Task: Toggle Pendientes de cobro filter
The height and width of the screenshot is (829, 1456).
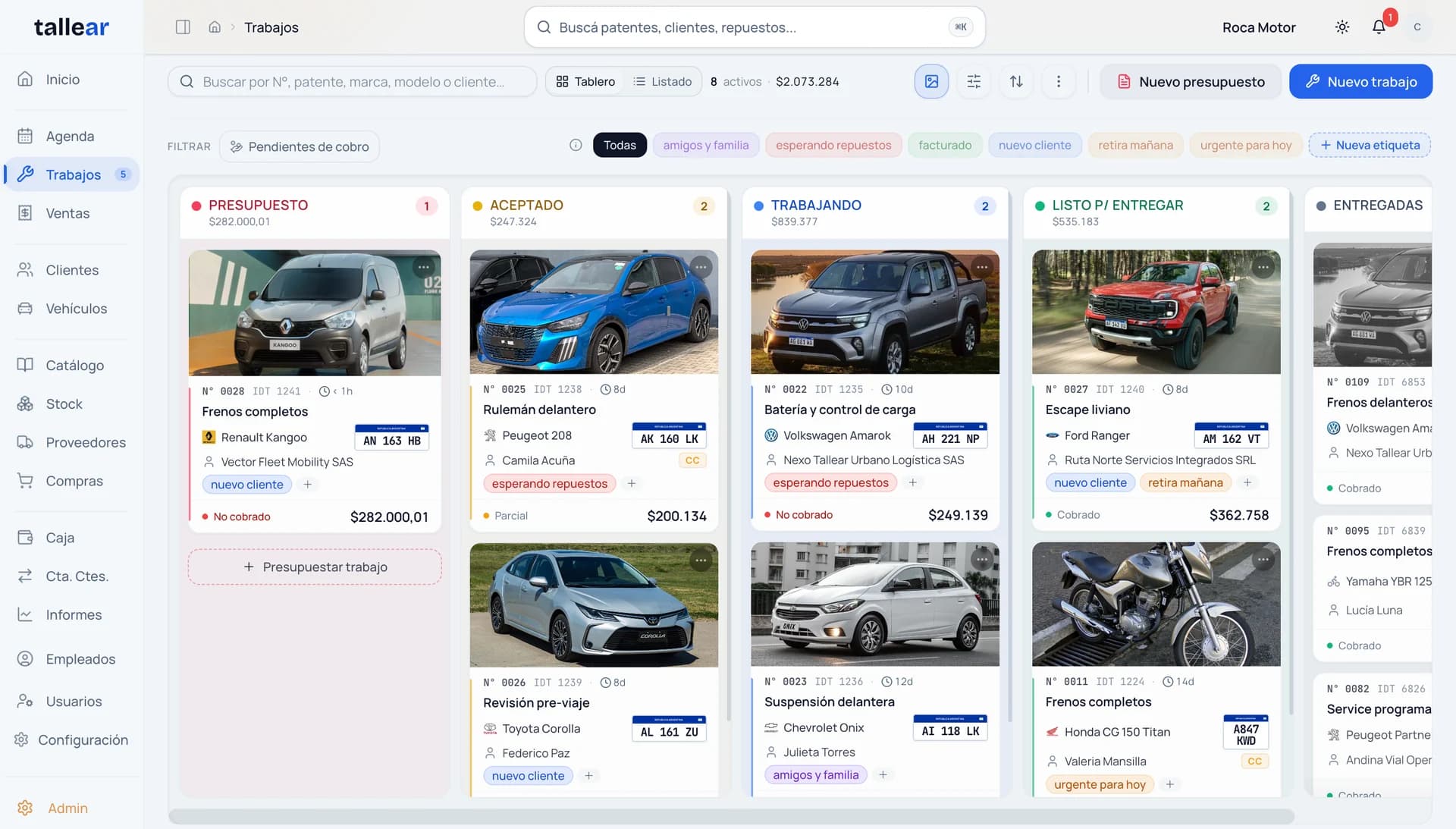Action: 300,146
